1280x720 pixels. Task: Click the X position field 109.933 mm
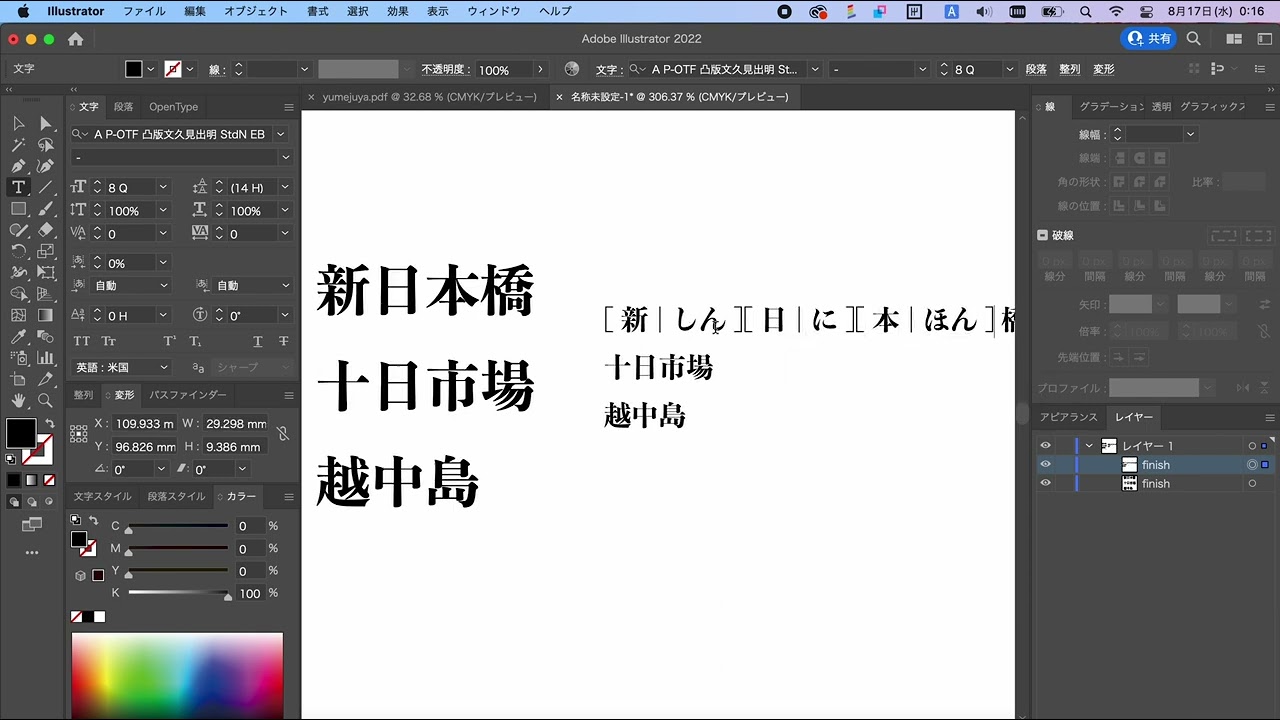tap(143, 424)
